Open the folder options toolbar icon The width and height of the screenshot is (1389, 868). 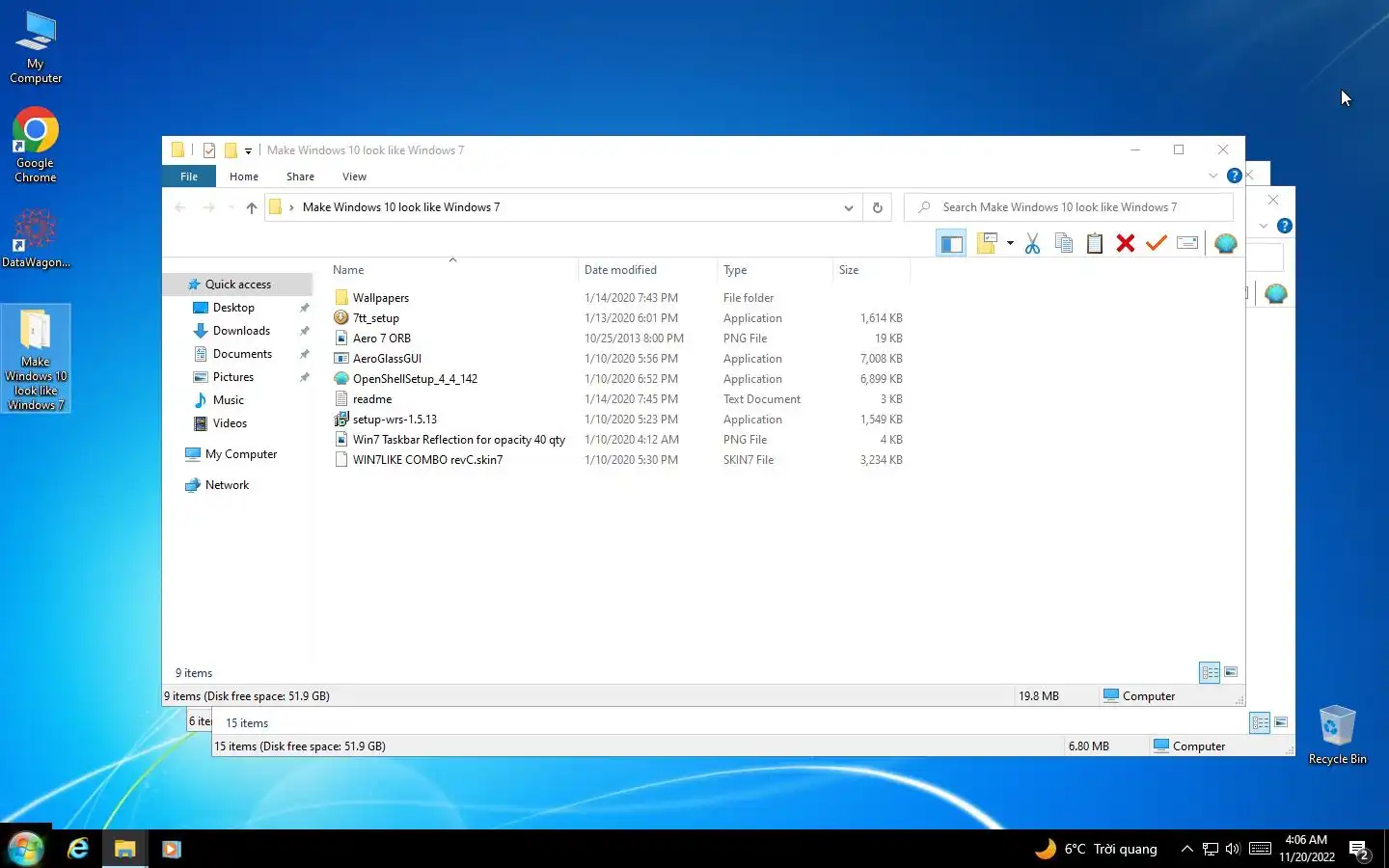[987, 243]
